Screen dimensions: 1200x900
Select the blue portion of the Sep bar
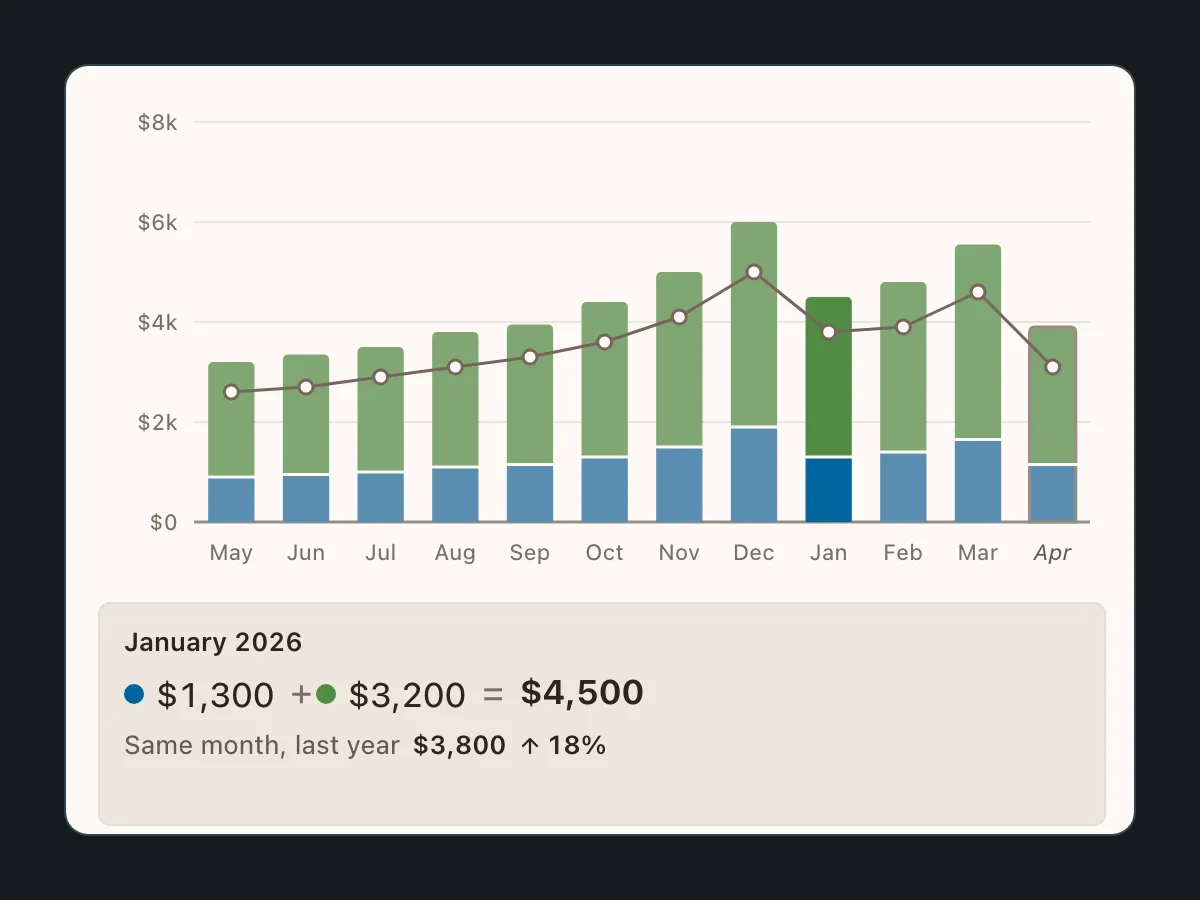[530, 494]
